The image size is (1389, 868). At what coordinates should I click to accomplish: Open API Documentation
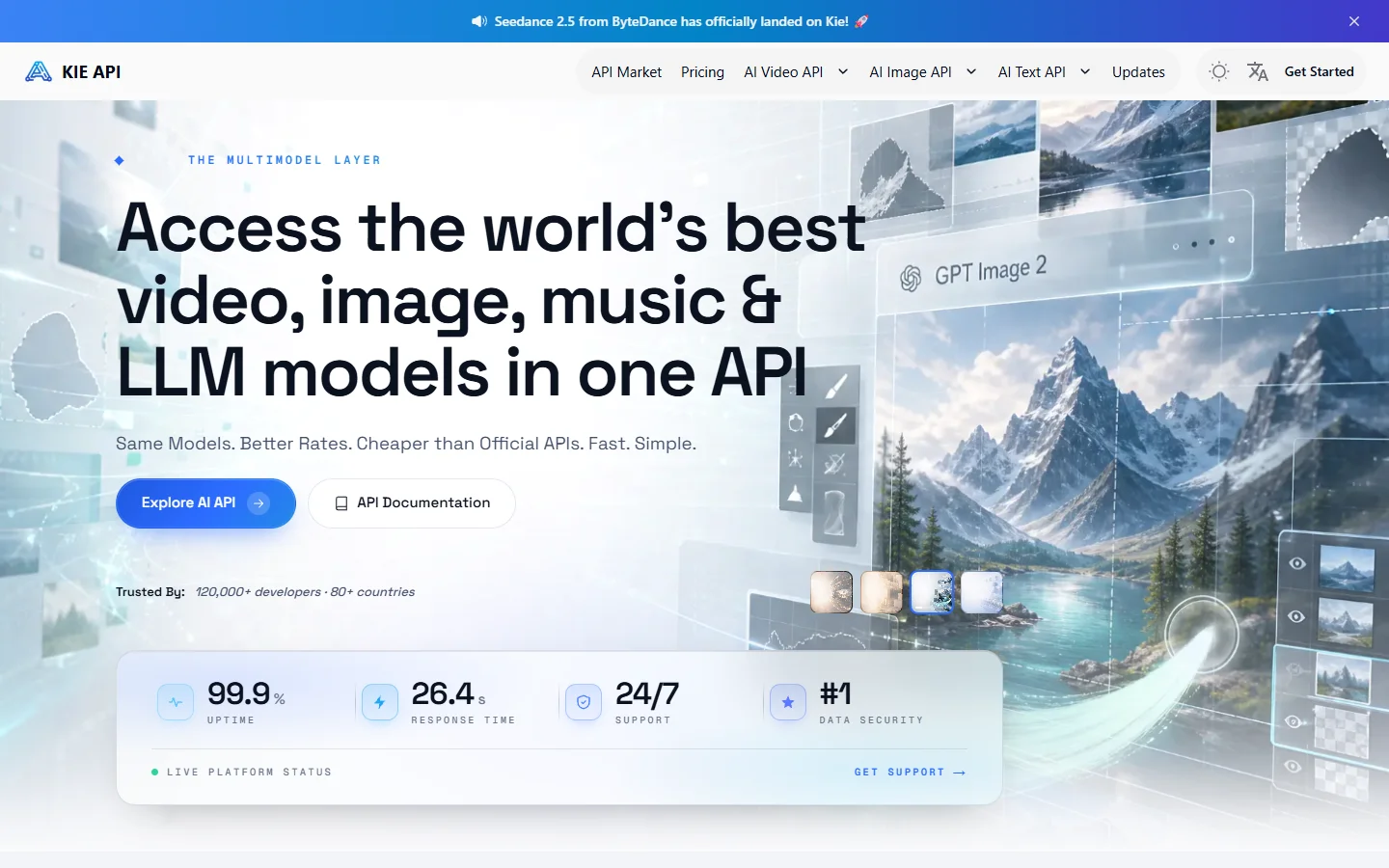pos(412,503)
